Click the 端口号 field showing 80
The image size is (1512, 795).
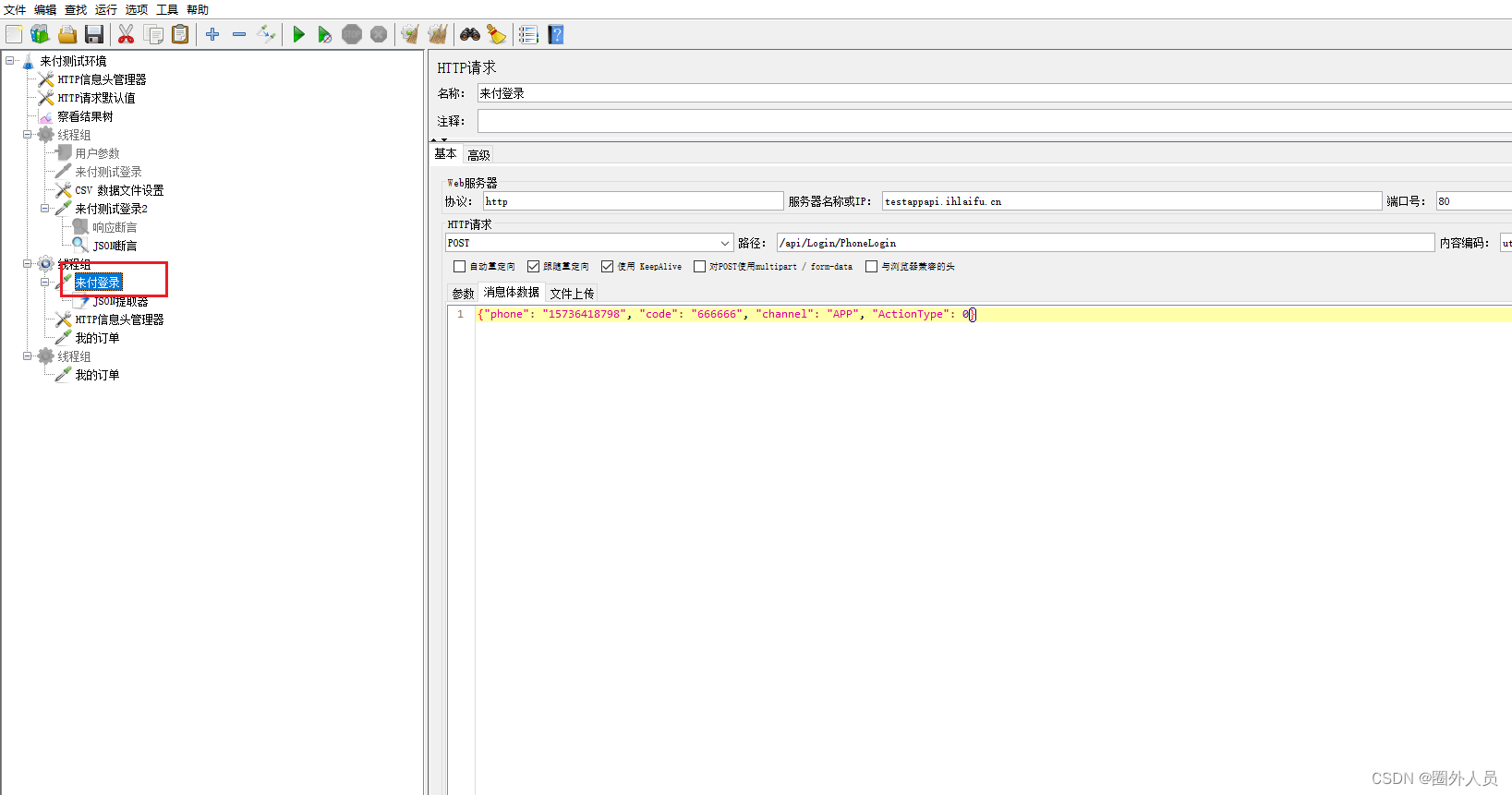pos(1473,201)
